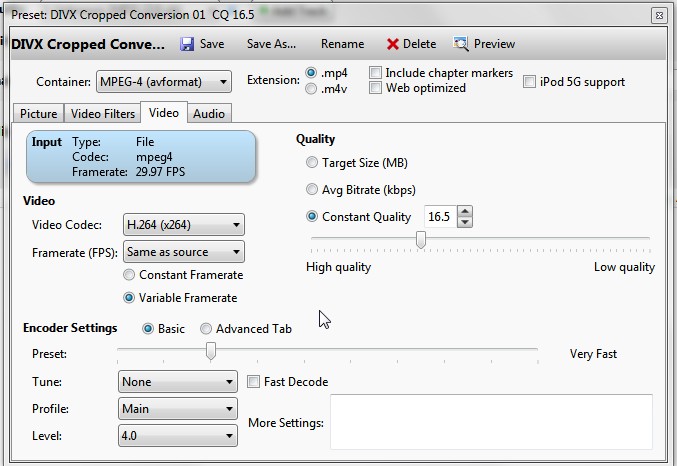The image size is (677, 466).
Task: Click the encoder Preset slider handle
Action: click(x=211, y=351)
